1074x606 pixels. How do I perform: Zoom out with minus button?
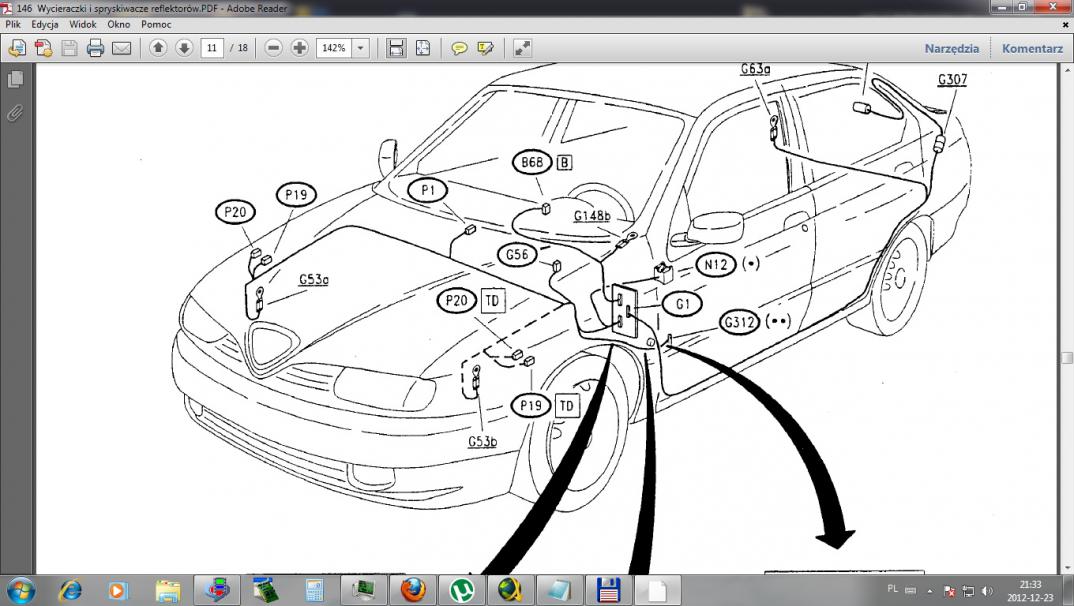point(274,48)
